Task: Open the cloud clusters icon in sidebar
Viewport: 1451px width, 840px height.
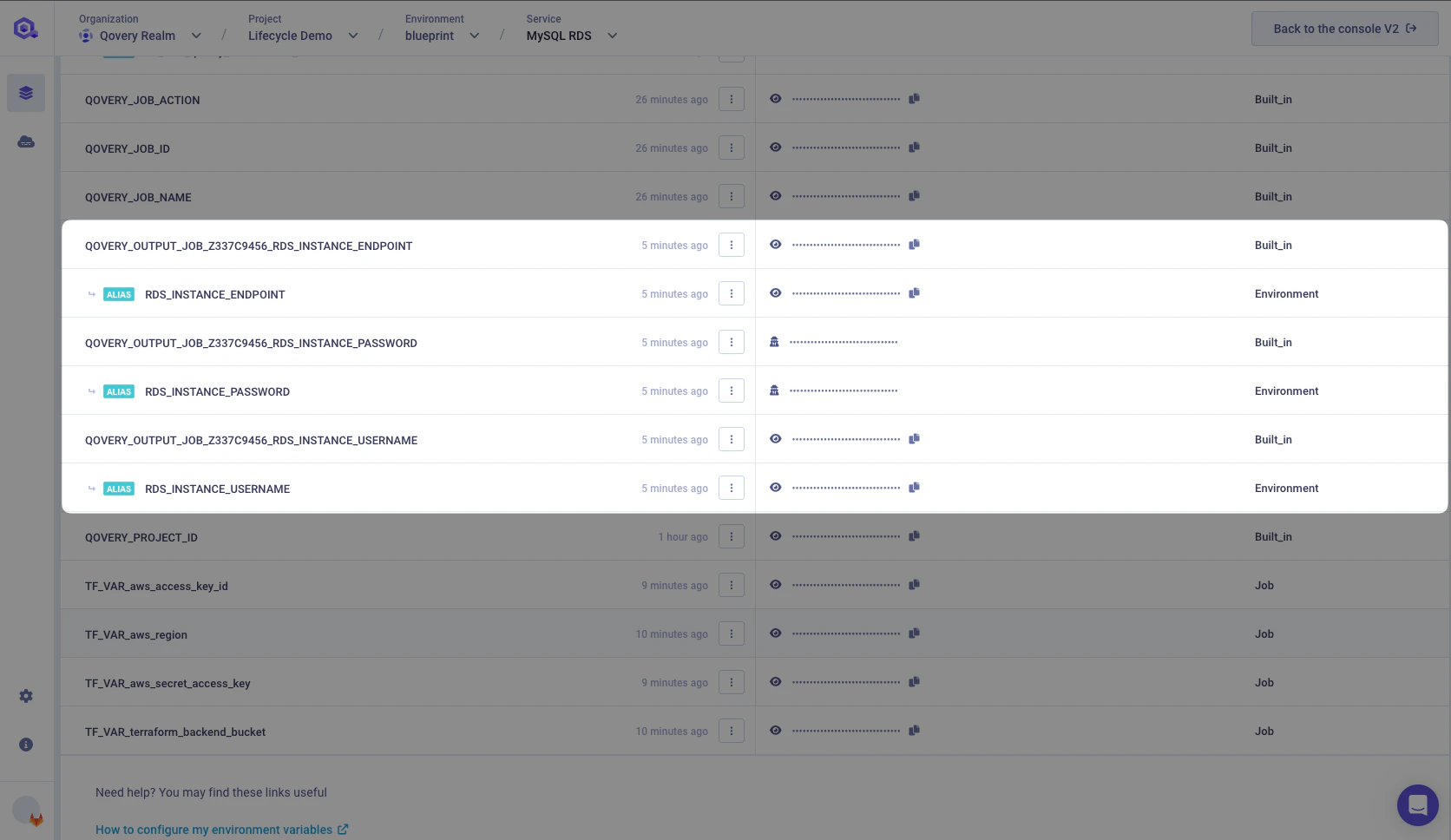Action: [26, 141]
